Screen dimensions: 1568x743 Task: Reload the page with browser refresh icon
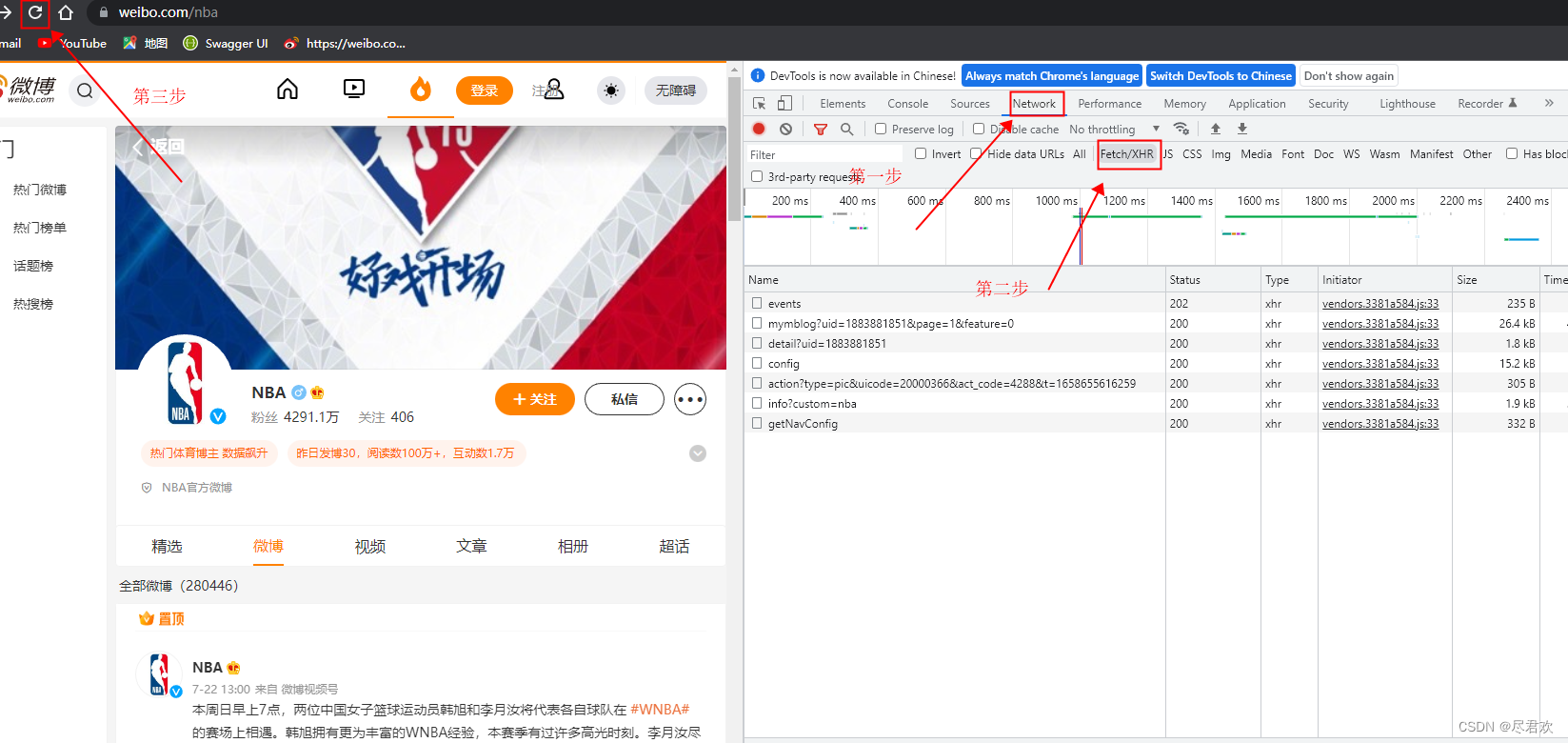[x=35, y=12]
